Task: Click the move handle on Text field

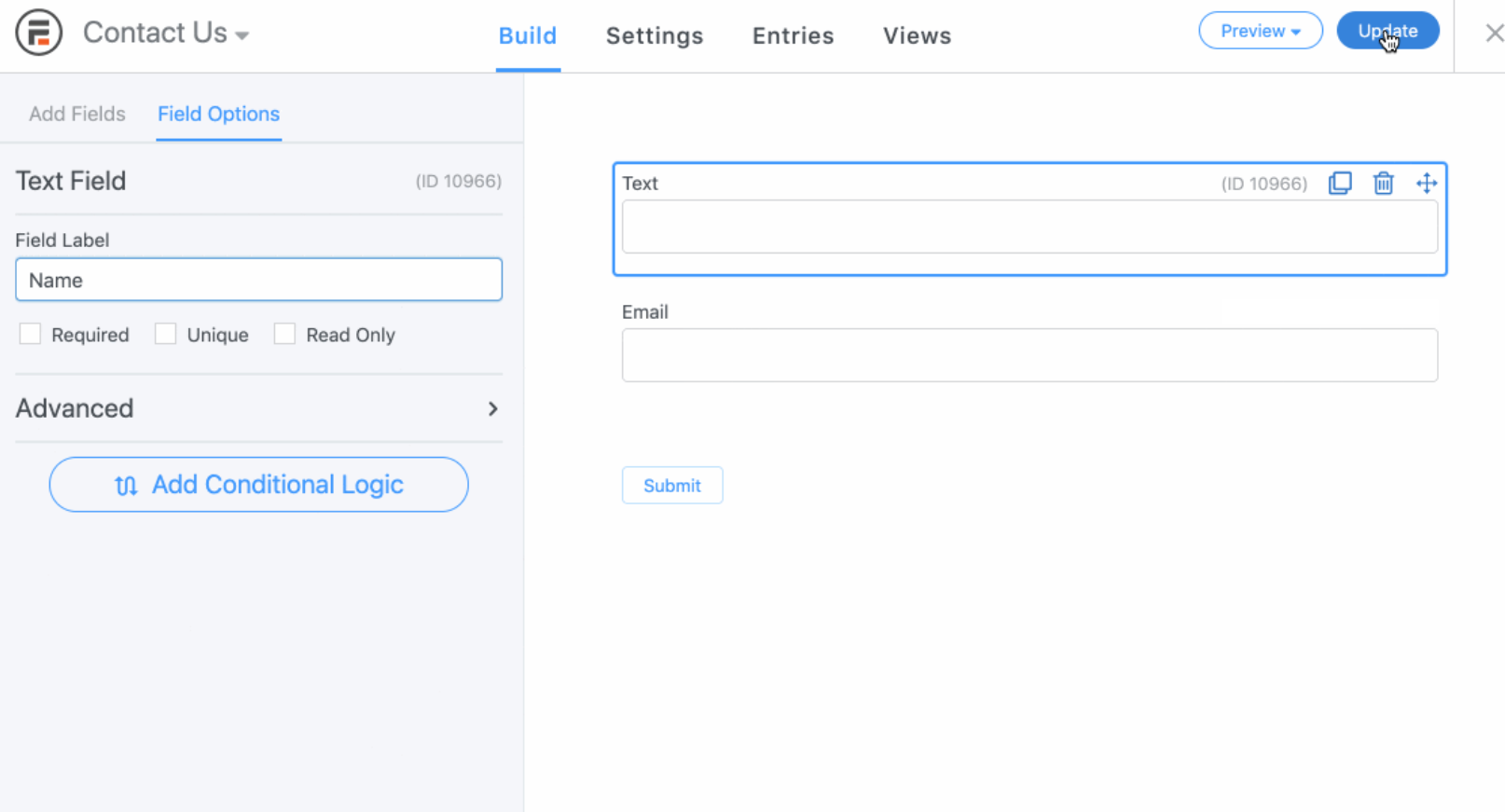Action: pyautogui.click(x=1426, y=183)
